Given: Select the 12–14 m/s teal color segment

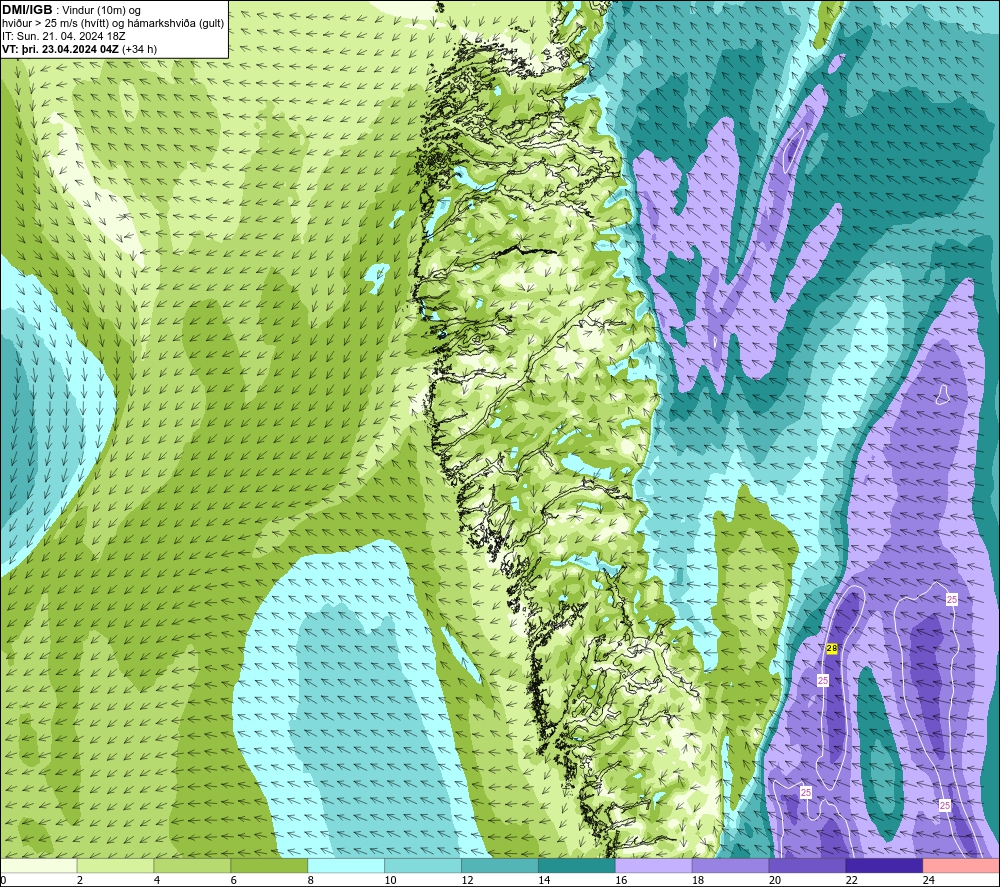Looking at the screenshot, I should pos(500,865).
